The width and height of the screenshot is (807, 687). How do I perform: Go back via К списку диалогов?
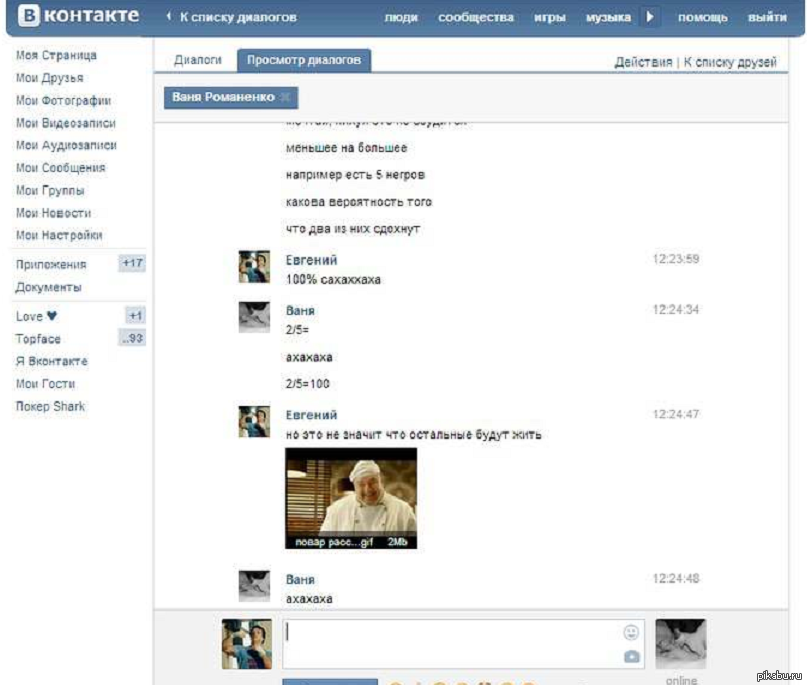click(236, 17)
